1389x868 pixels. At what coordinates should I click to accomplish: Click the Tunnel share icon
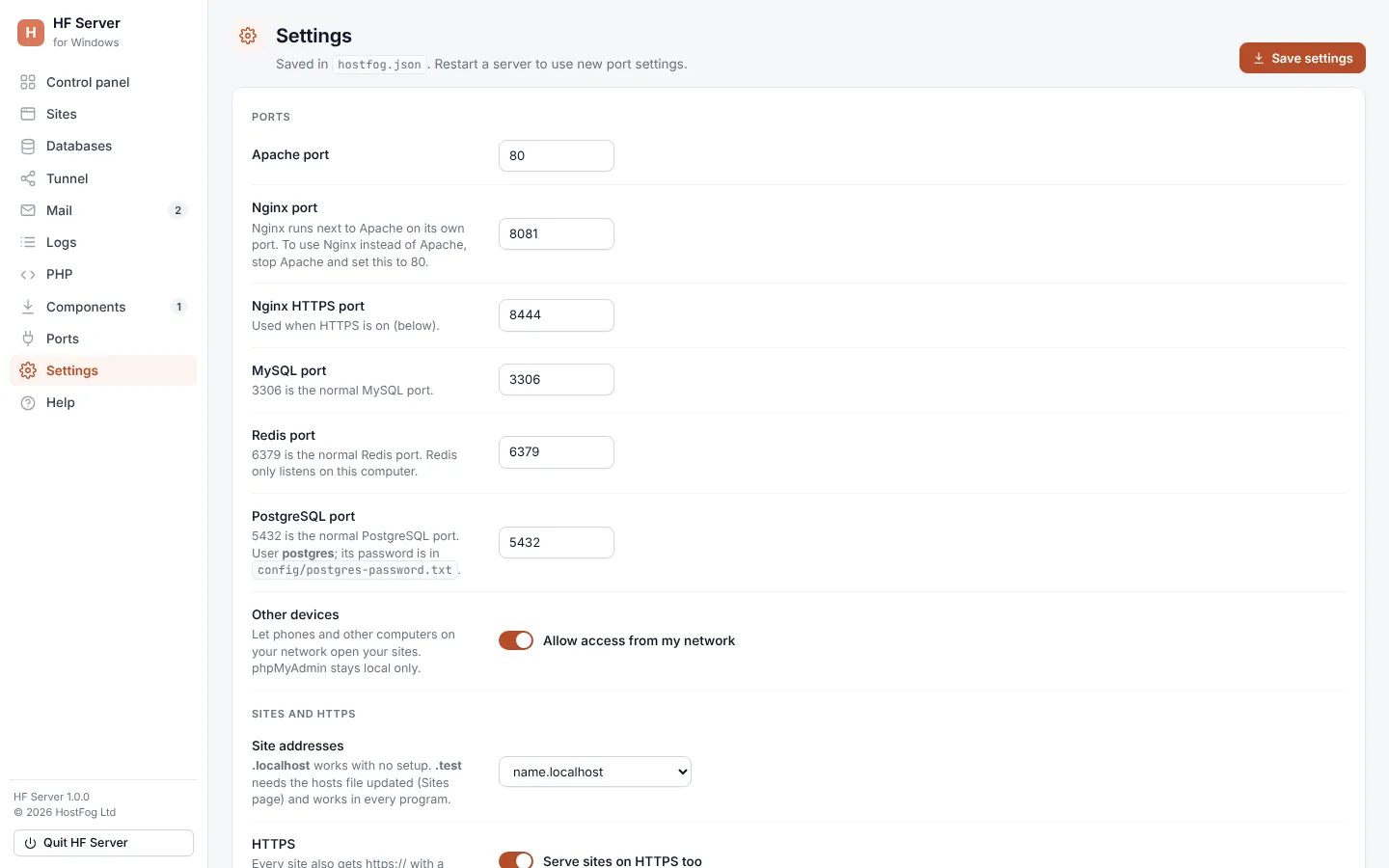pyautogui.click(x=28, y=178)
